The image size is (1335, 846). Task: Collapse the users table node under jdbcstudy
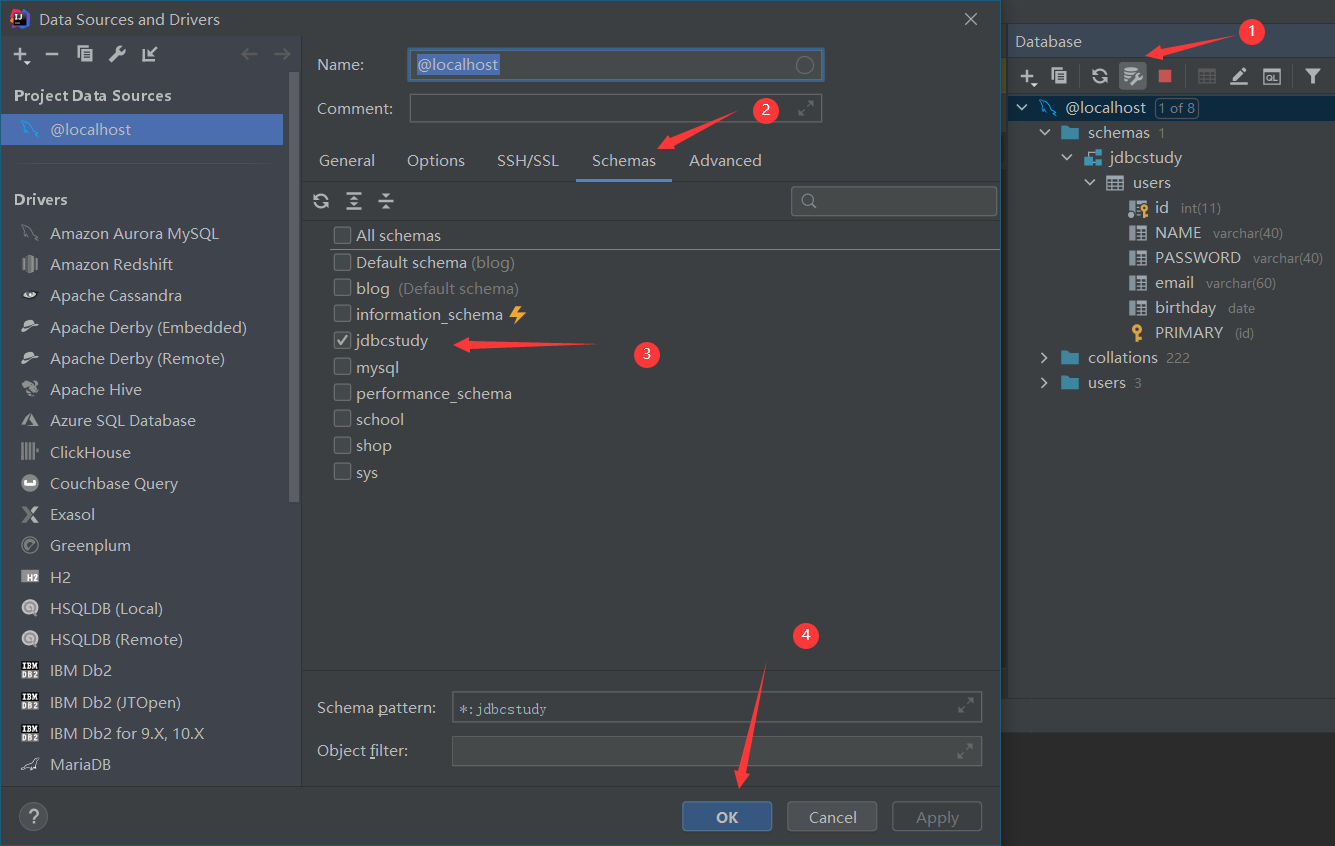1090,183
